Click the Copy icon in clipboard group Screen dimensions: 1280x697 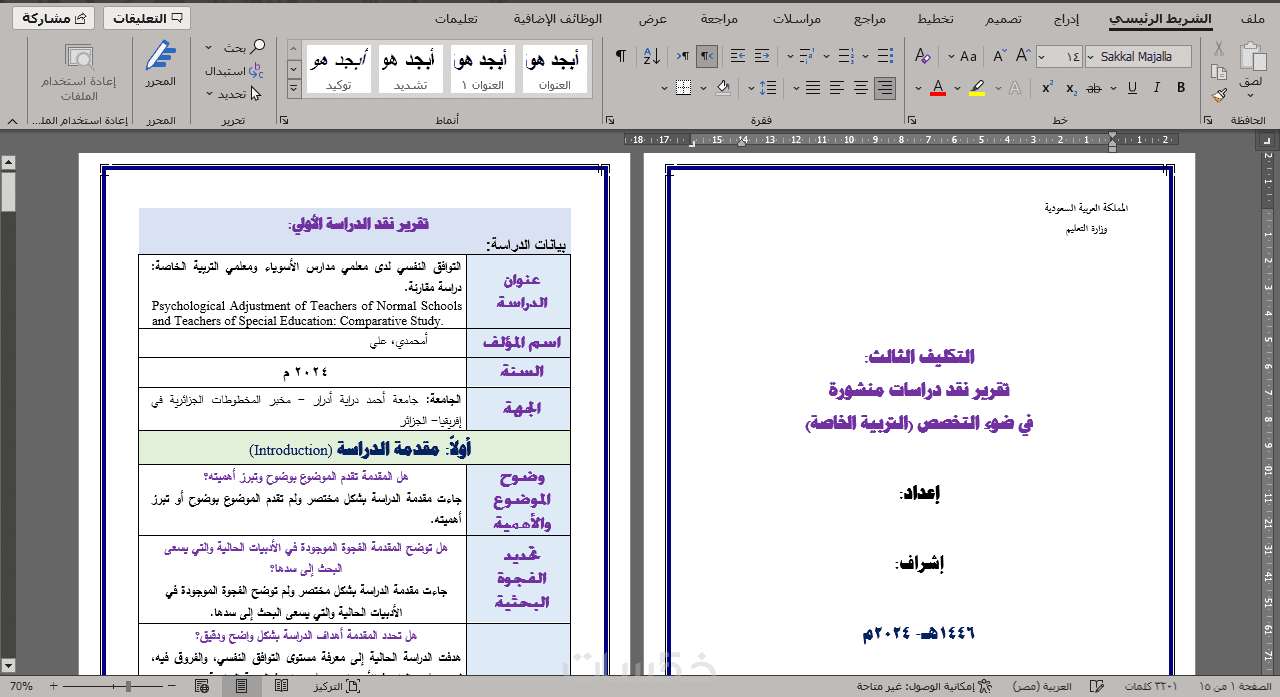coord(1218,72)
